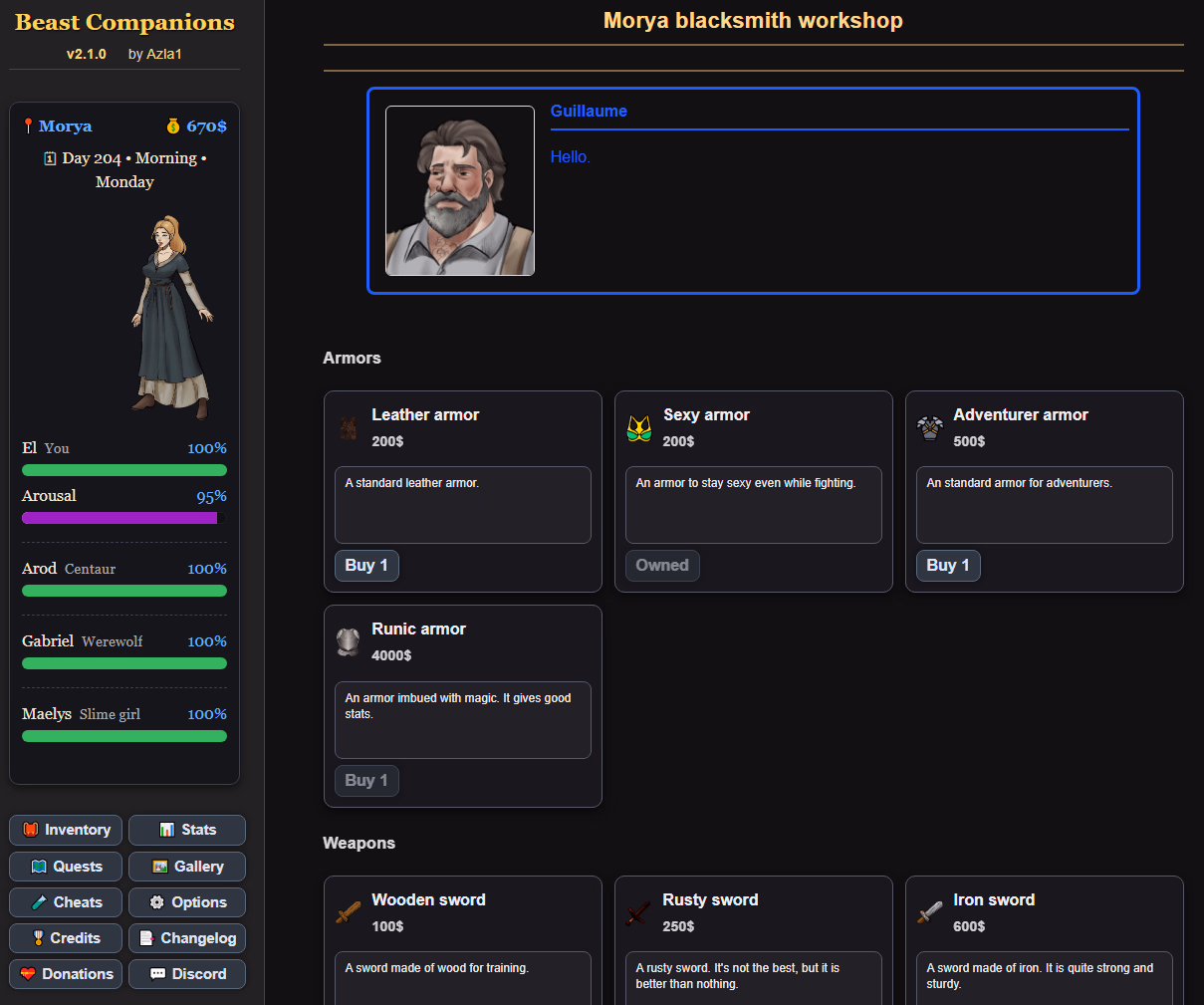This screenshot has width=1204, height=1005.
Task: Open the Stats panel
Action: click(x=187, y=830)
